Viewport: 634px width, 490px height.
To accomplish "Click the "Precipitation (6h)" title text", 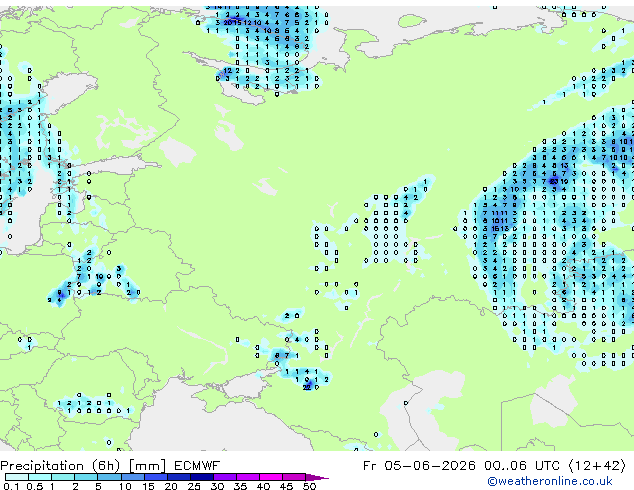I will pyautogui.click(x=60, y=466).
